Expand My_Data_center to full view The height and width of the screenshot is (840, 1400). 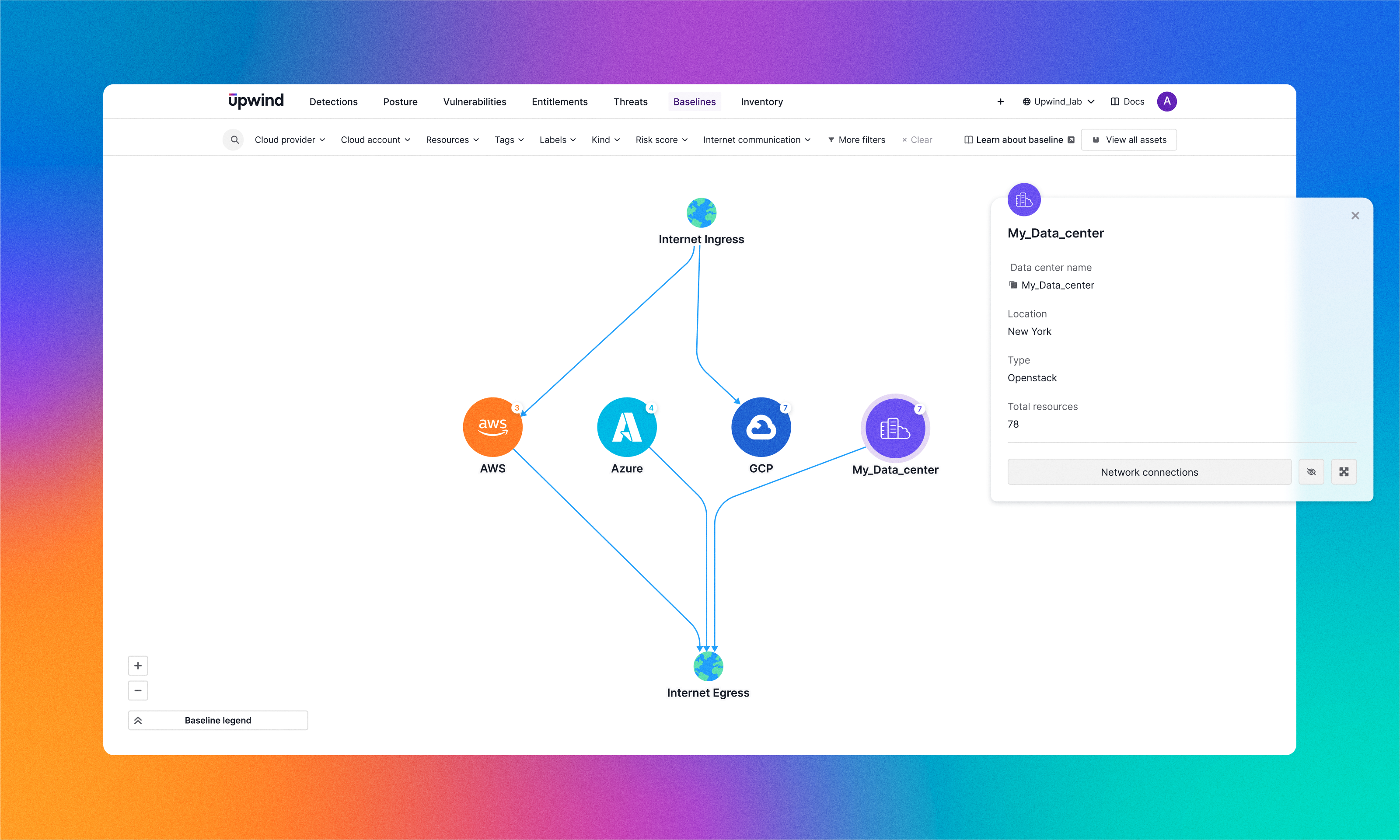(x=1344, y=471)
